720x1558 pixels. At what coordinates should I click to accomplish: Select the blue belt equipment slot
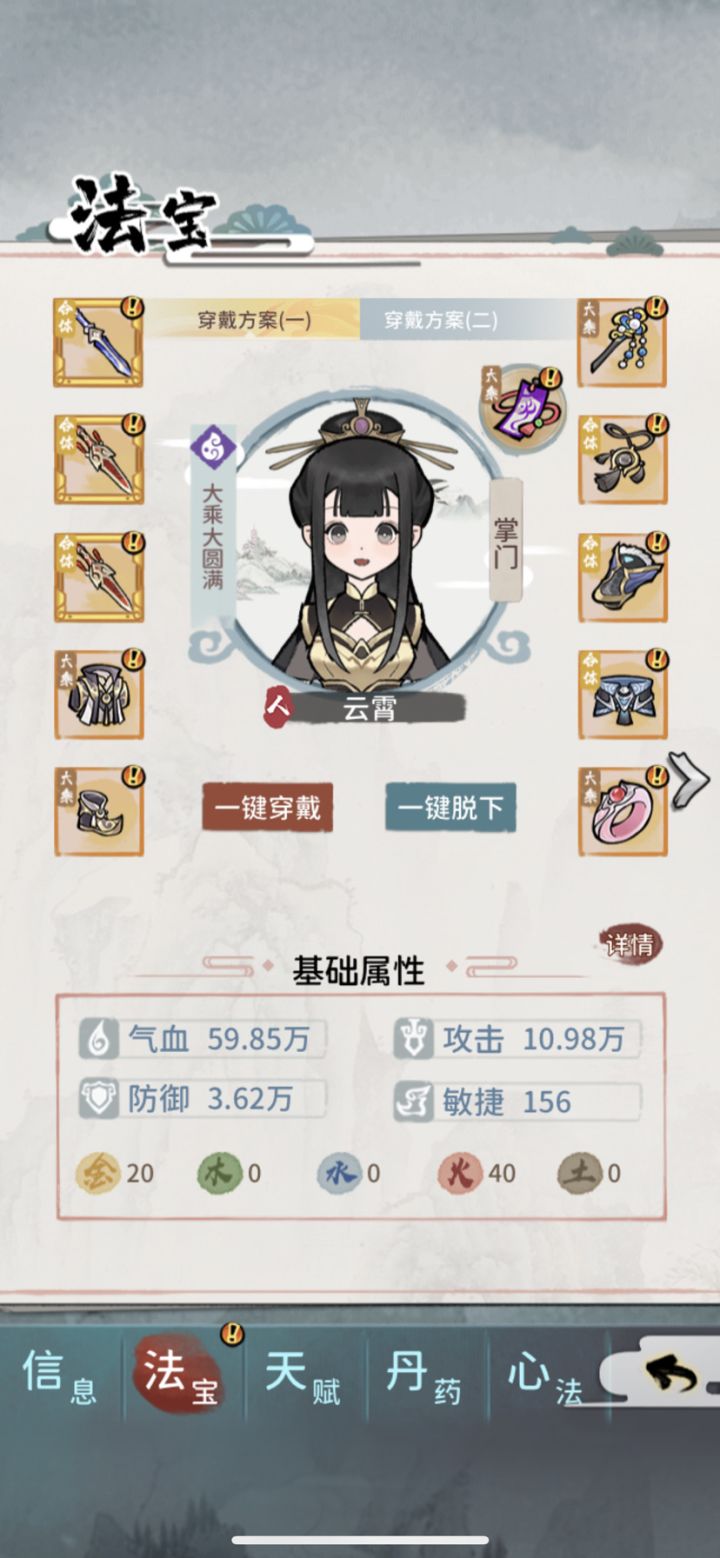point(622,694)
